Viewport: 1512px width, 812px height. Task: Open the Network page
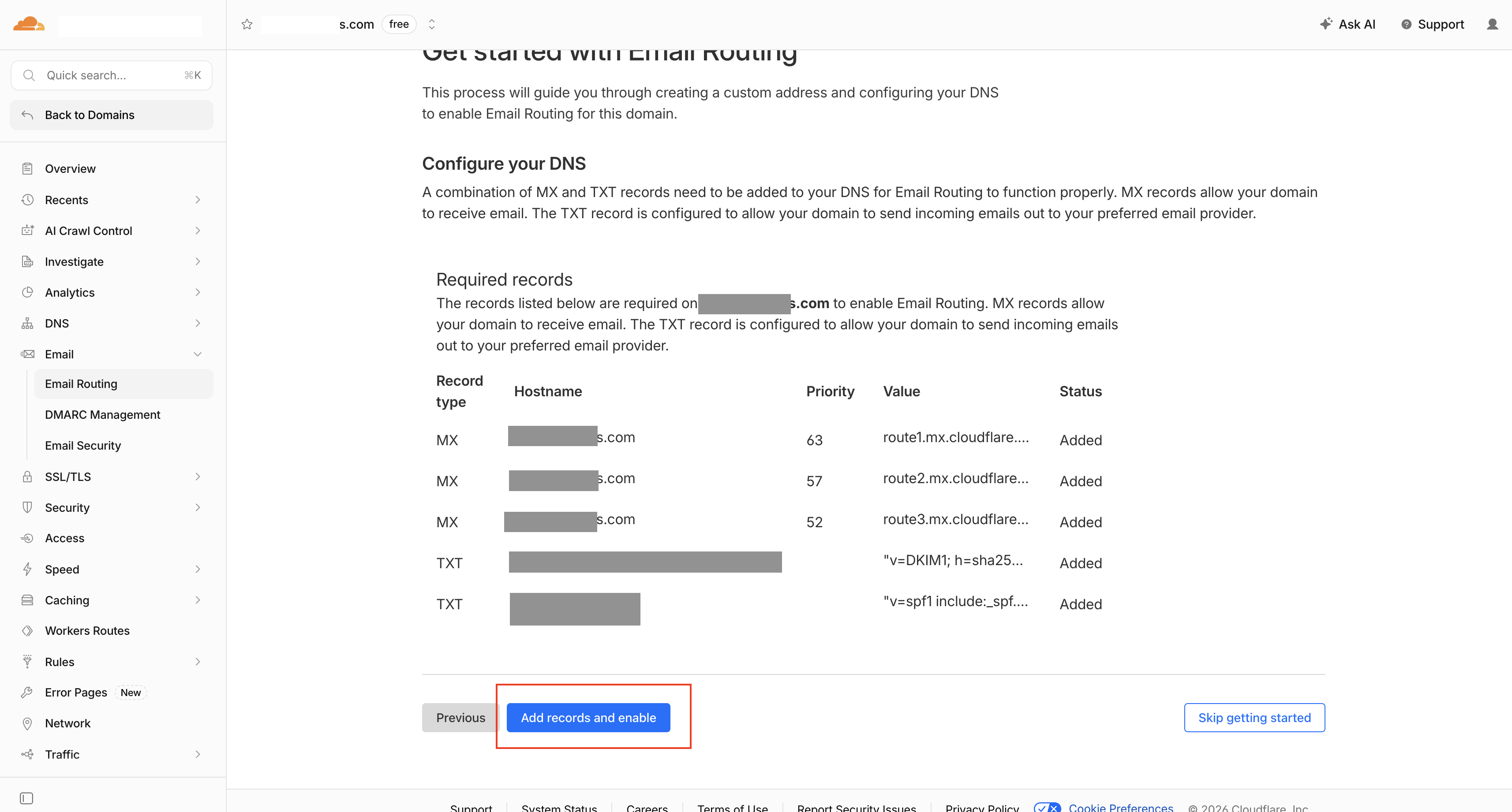click(67, 723)
